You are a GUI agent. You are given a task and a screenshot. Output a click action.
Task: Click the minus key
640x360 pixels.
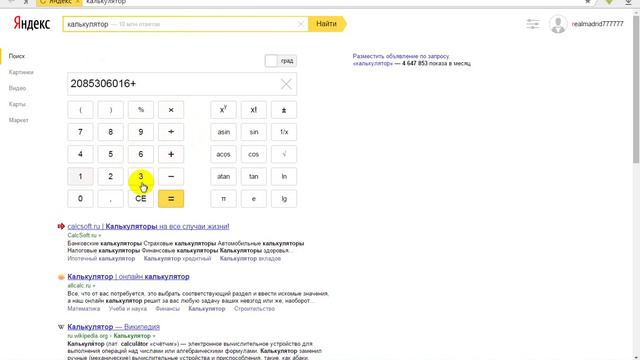(171, 176)
